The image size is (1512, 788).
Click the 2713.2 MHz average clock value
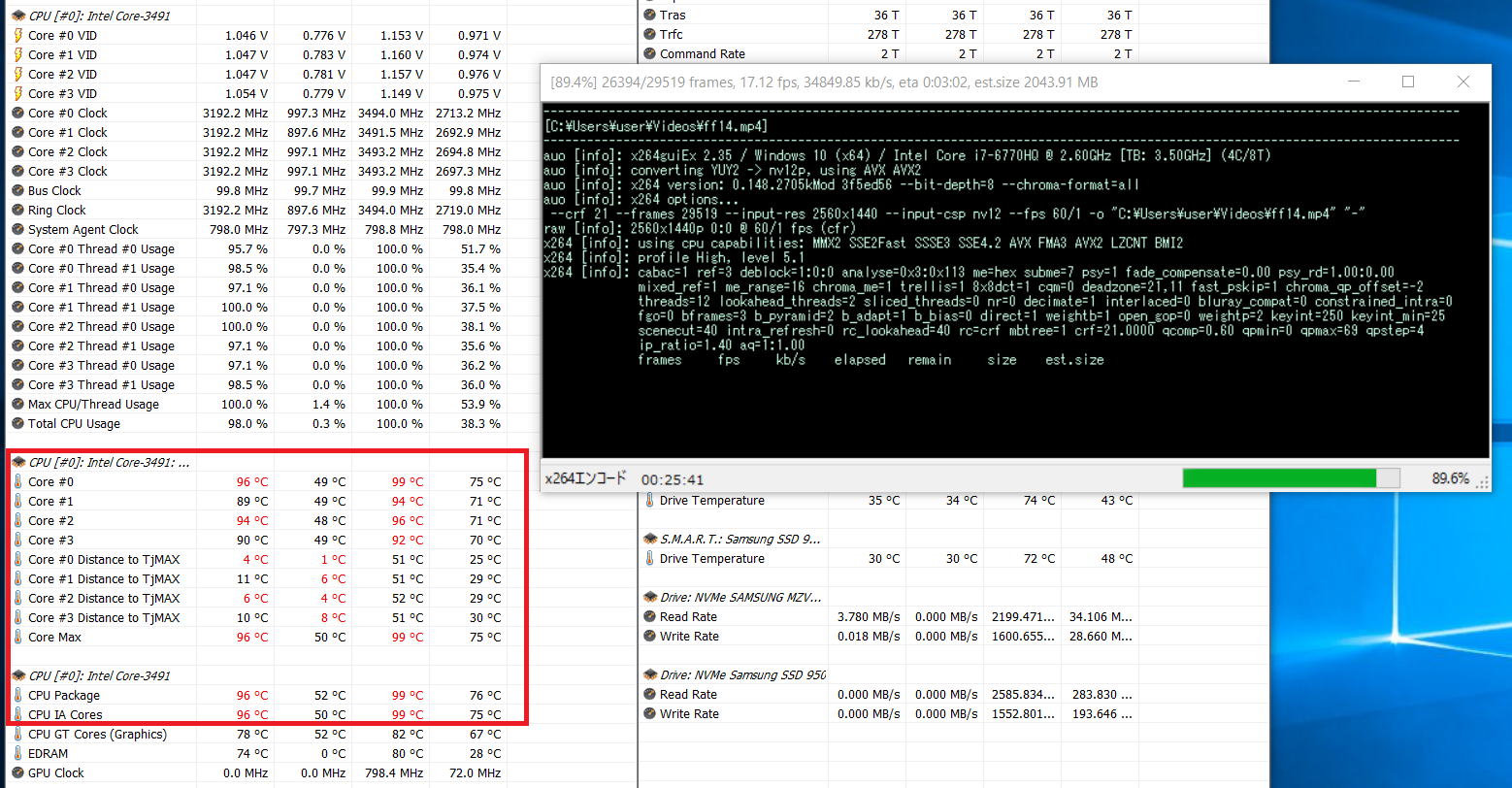click(469, 113)
